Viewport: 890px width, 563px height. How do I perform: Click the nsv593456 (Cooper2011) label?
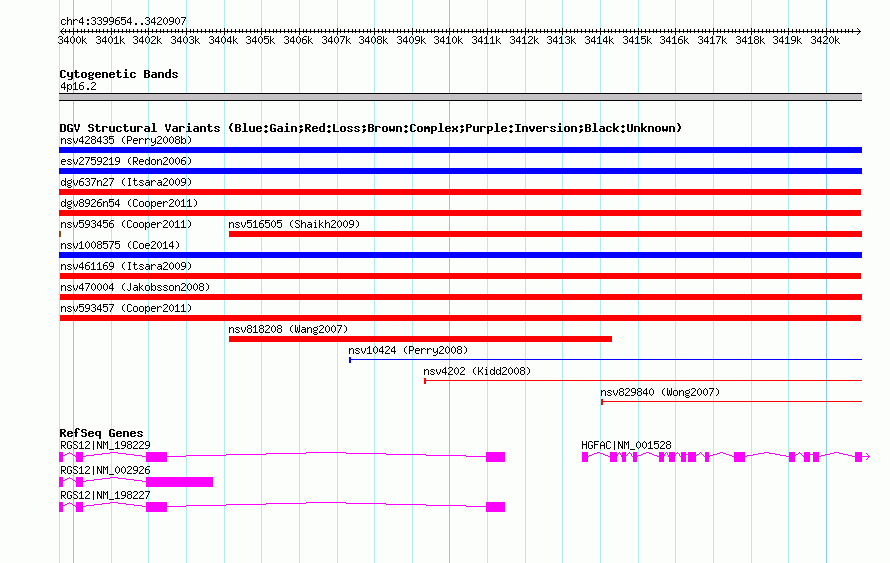click(126, 224)
